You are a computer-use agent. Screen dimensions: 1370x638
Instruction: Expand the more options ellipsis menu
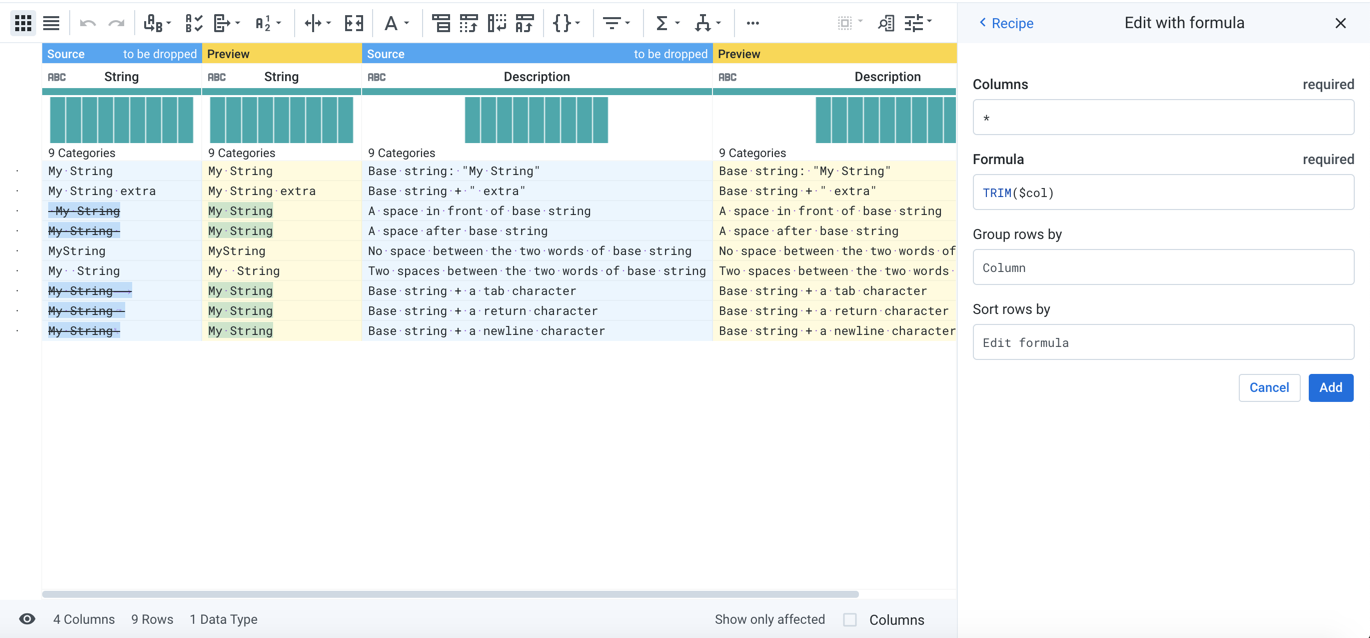(x=752, y=22)
